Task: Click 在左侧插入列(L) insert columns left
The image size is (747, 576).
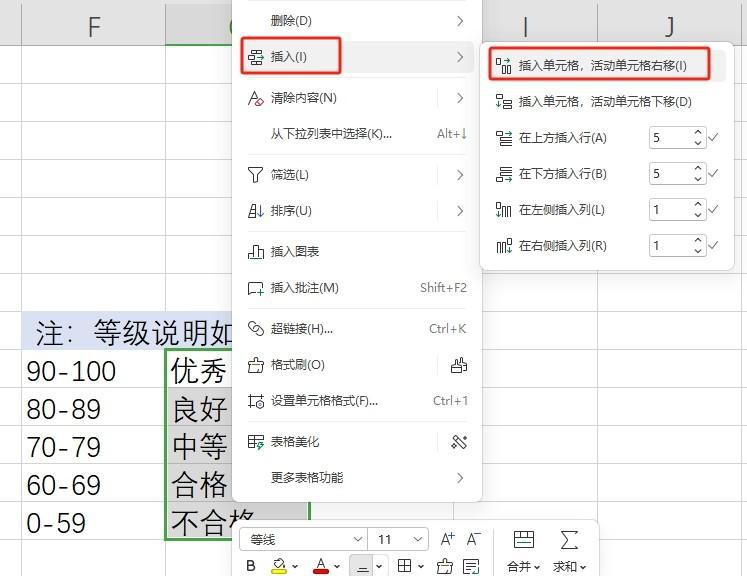Action: (x=561, y=210)
